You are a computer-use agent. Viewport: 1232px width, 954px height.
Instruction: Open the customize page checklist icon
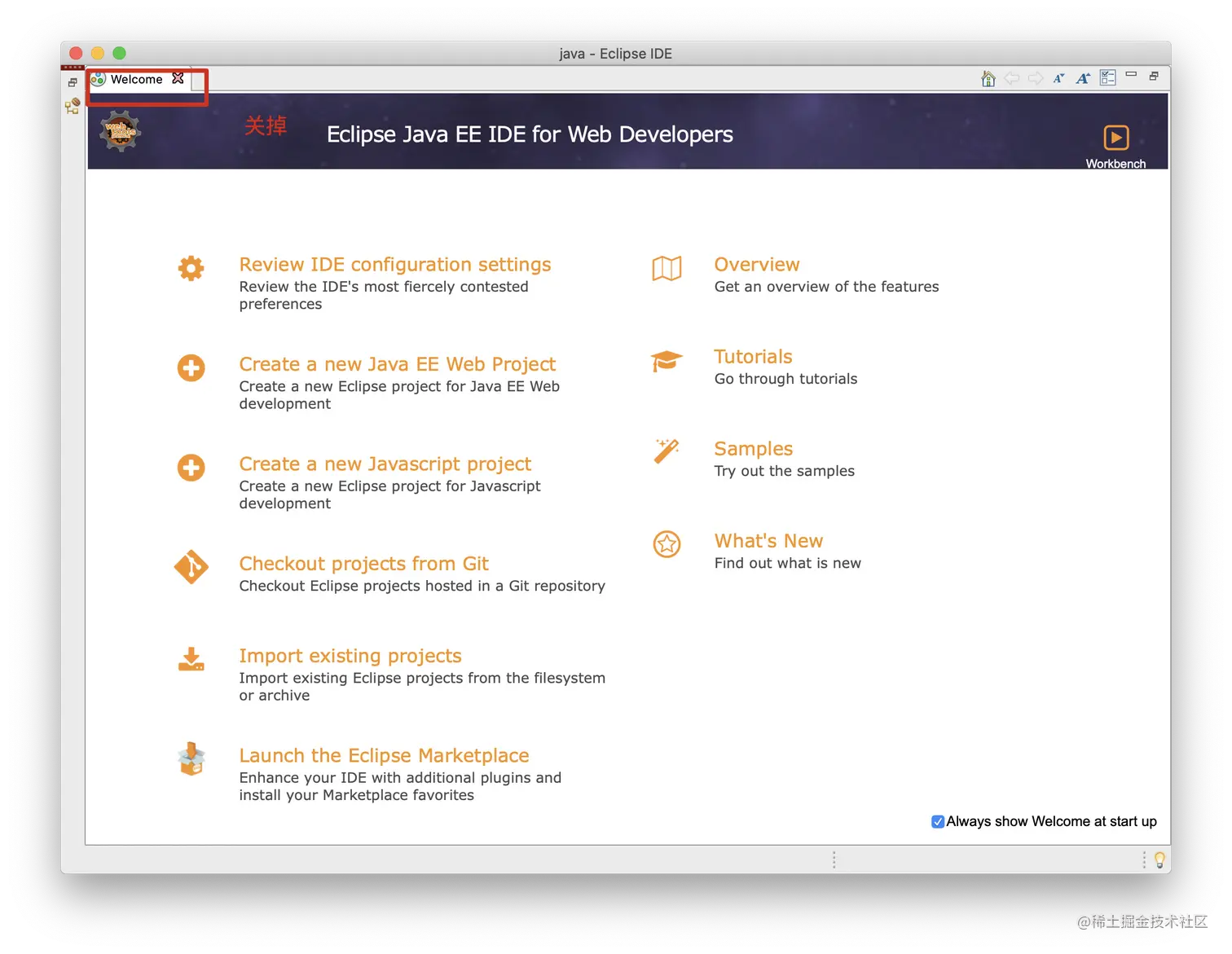(x=1108, y=78)
